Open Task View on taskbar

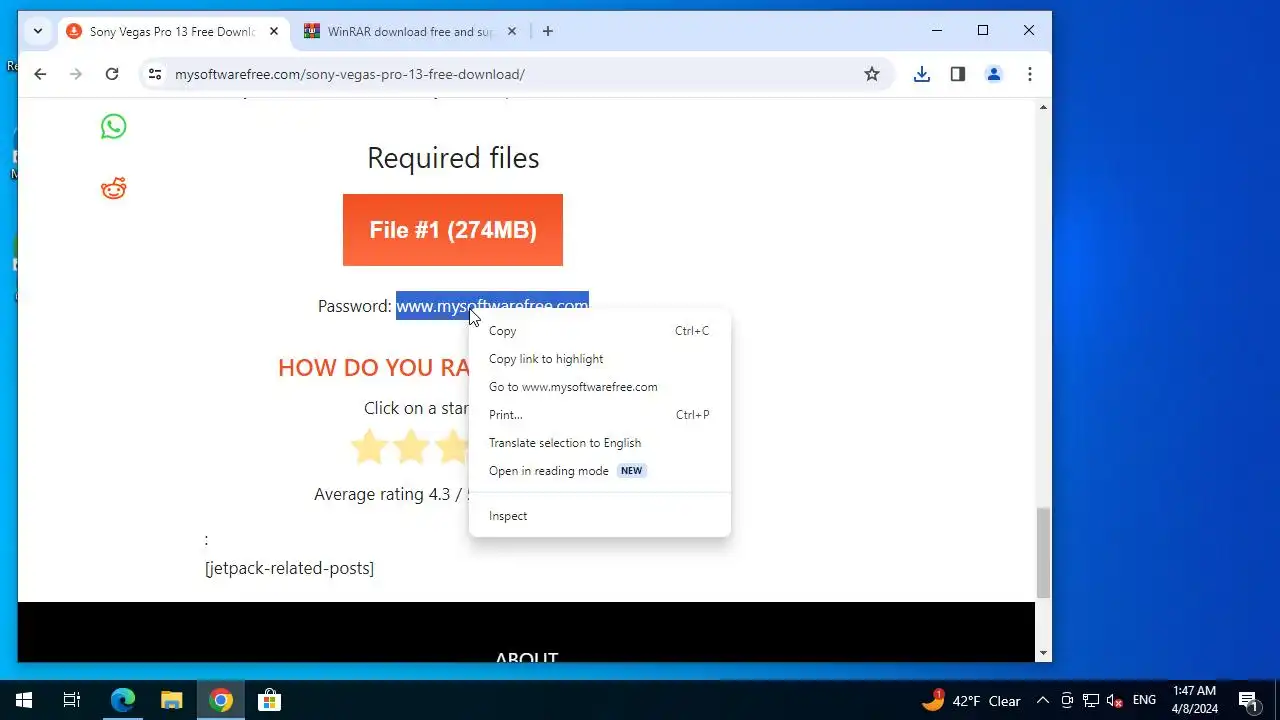click(x=72, y=700)
